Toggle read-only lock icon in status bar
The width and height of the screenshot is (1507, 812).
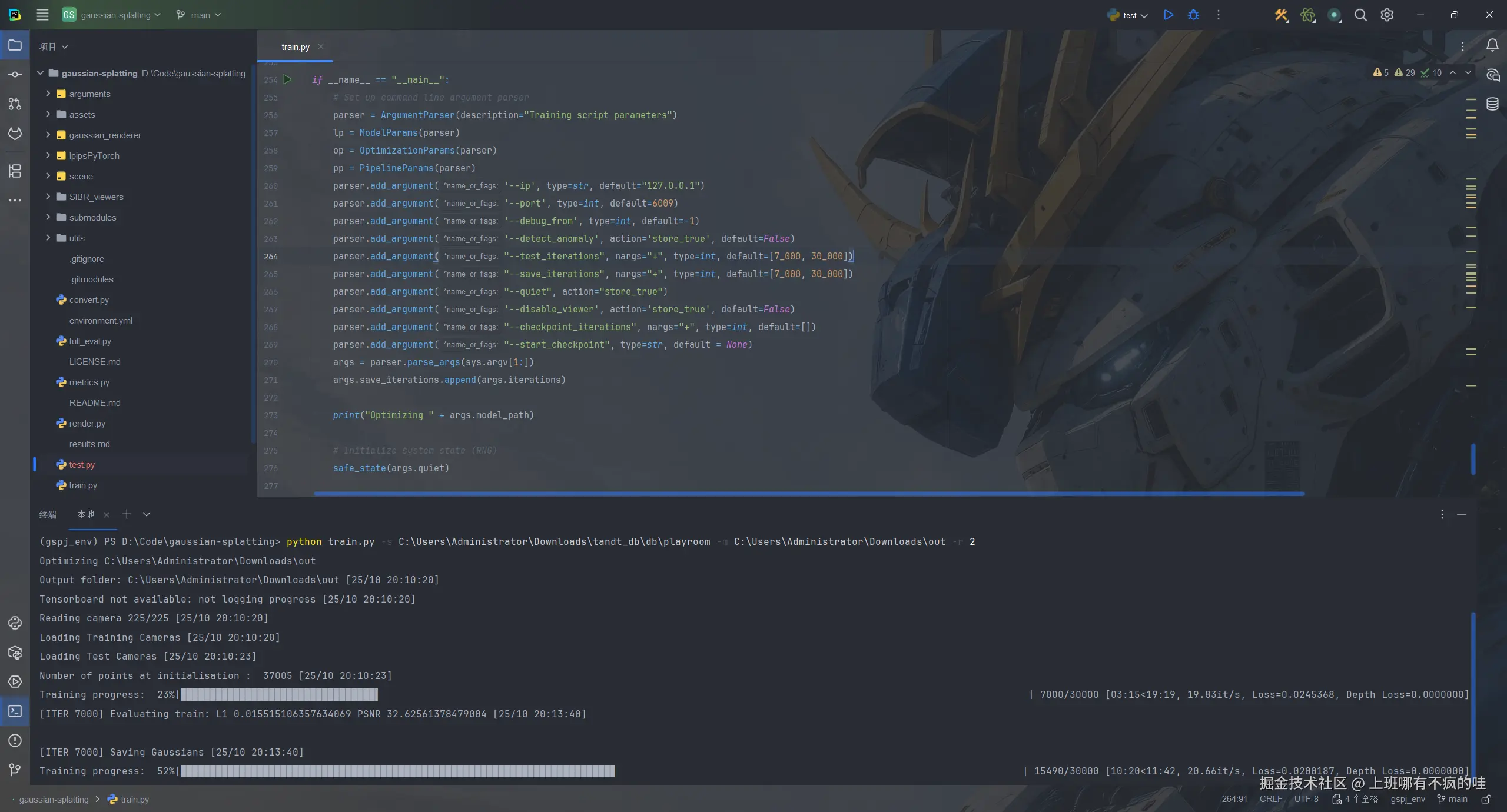[1486, 799]
